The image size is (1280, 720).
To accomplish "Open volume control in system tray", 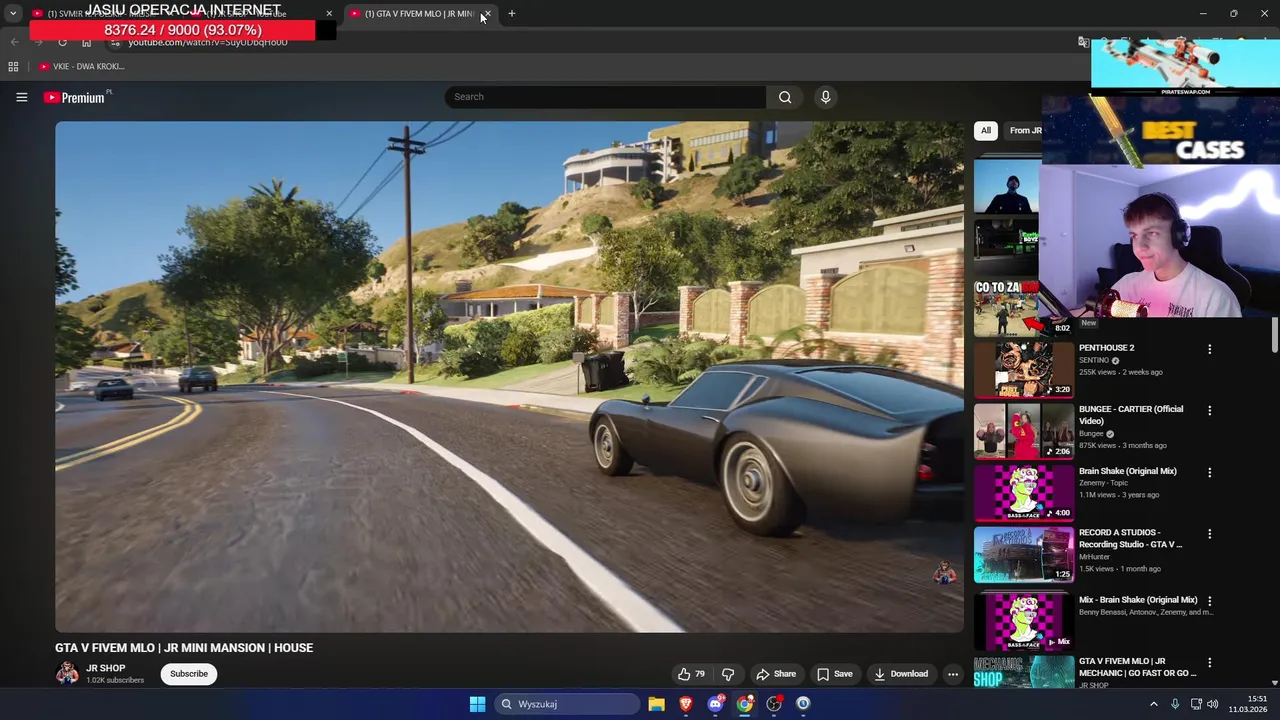I will tap(1212, 704).
